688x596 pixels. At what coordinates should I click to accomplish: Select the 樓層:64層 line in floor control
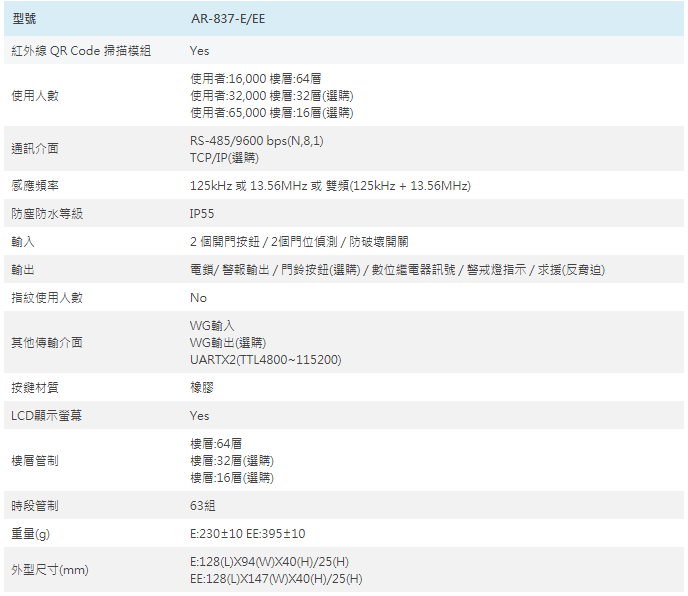click(216, 444)
